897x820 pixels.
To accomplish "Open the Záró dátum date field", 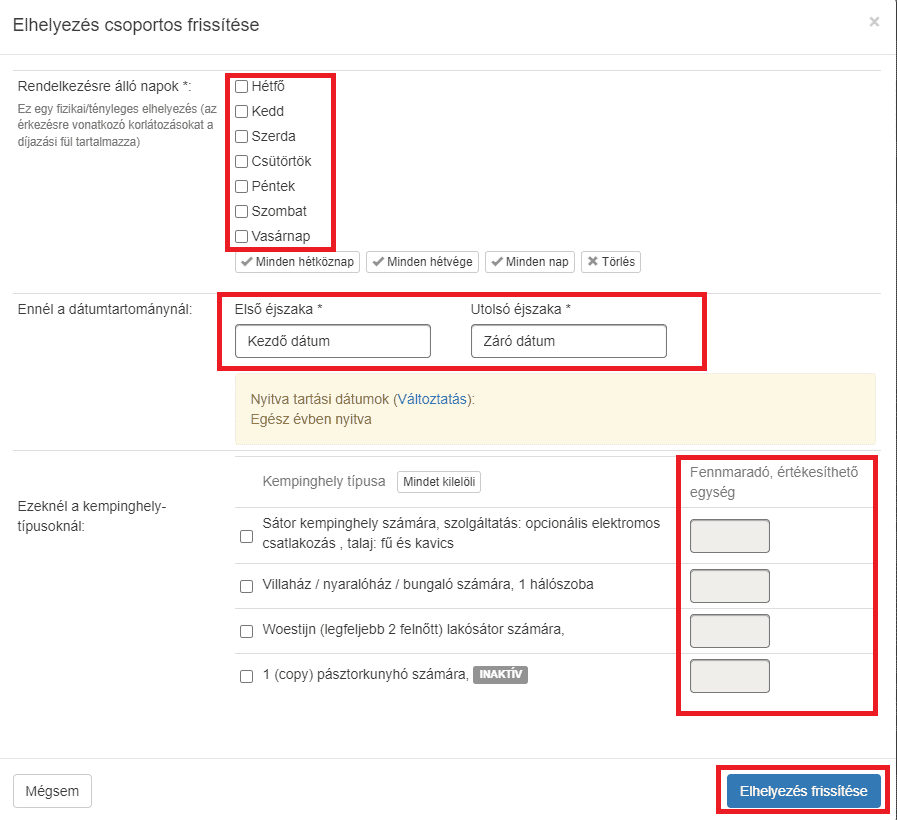I will (569, 341).
